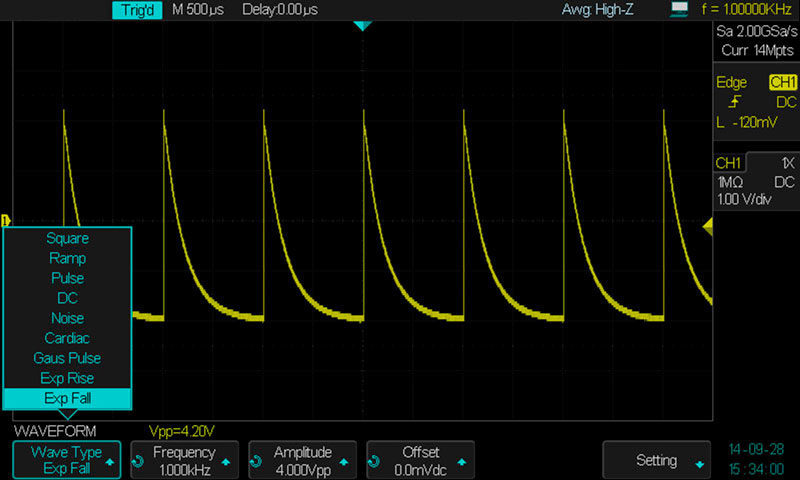Select Noise in the wave type list

[x=67, y=318]
